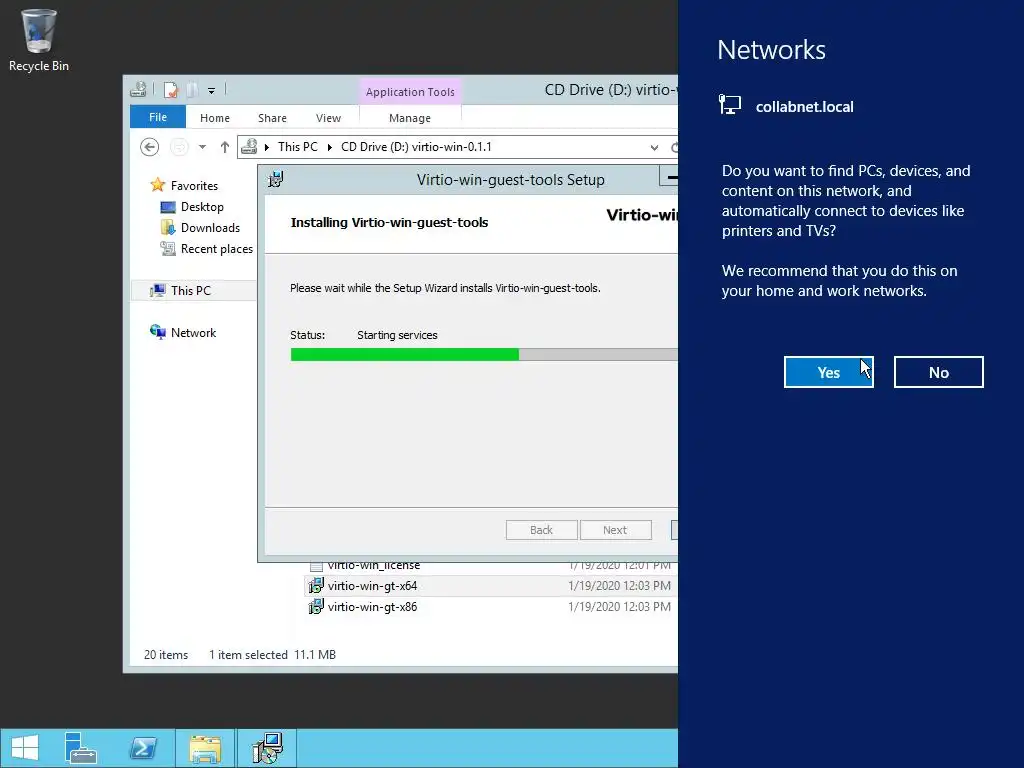The width and height of the screenshot is (1024, 768).
Task: Select Downloads in the navigation pane
Action: tap(210, 228)
